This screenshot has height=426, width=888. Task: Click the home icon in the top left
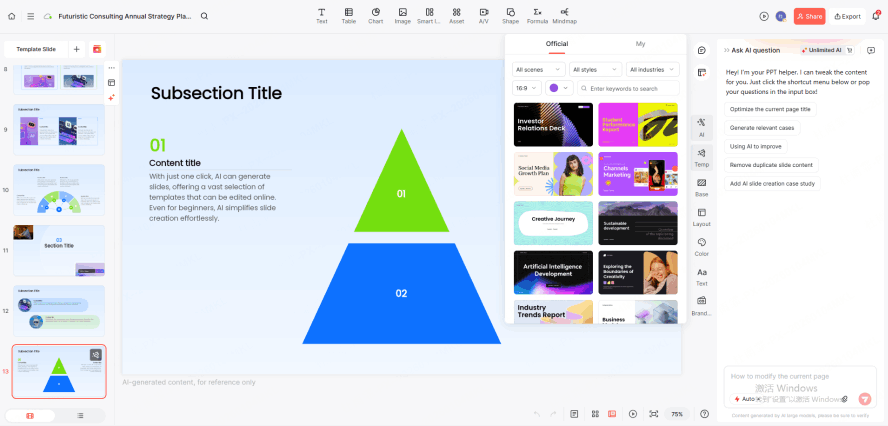pyautogui.click(x=12, y=16)
